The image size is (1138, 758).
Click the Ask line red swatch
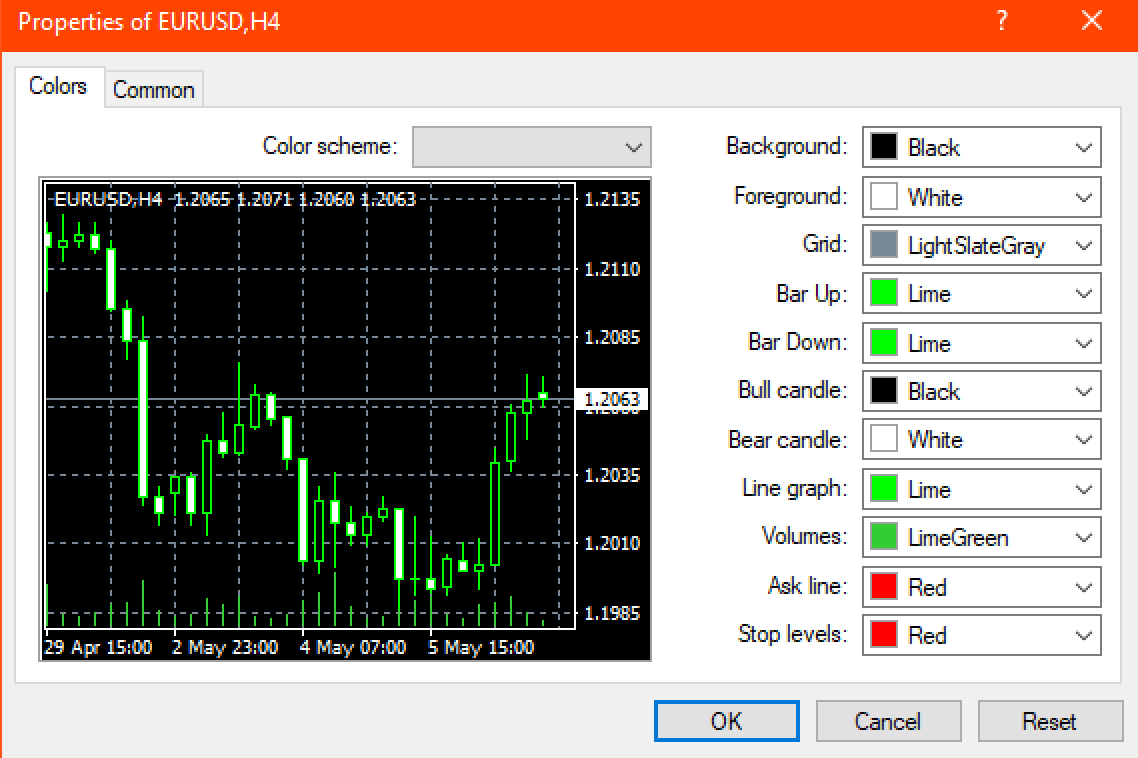tap(884, 586)
